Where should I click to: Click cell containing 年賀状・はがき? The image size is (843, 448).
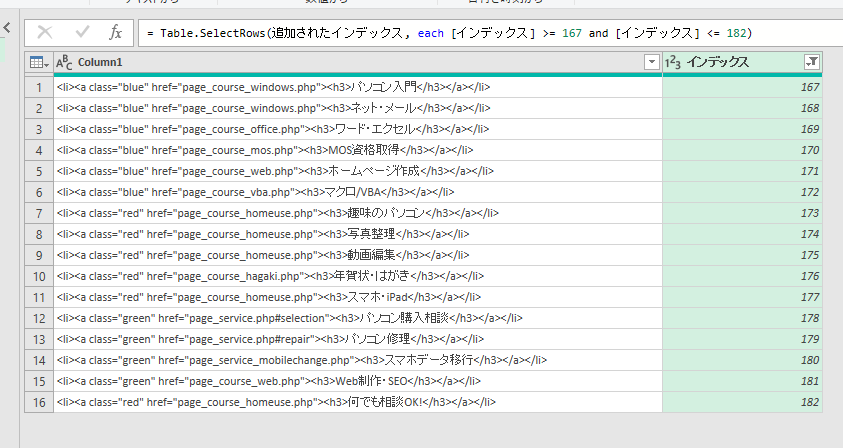coord(358,276)
